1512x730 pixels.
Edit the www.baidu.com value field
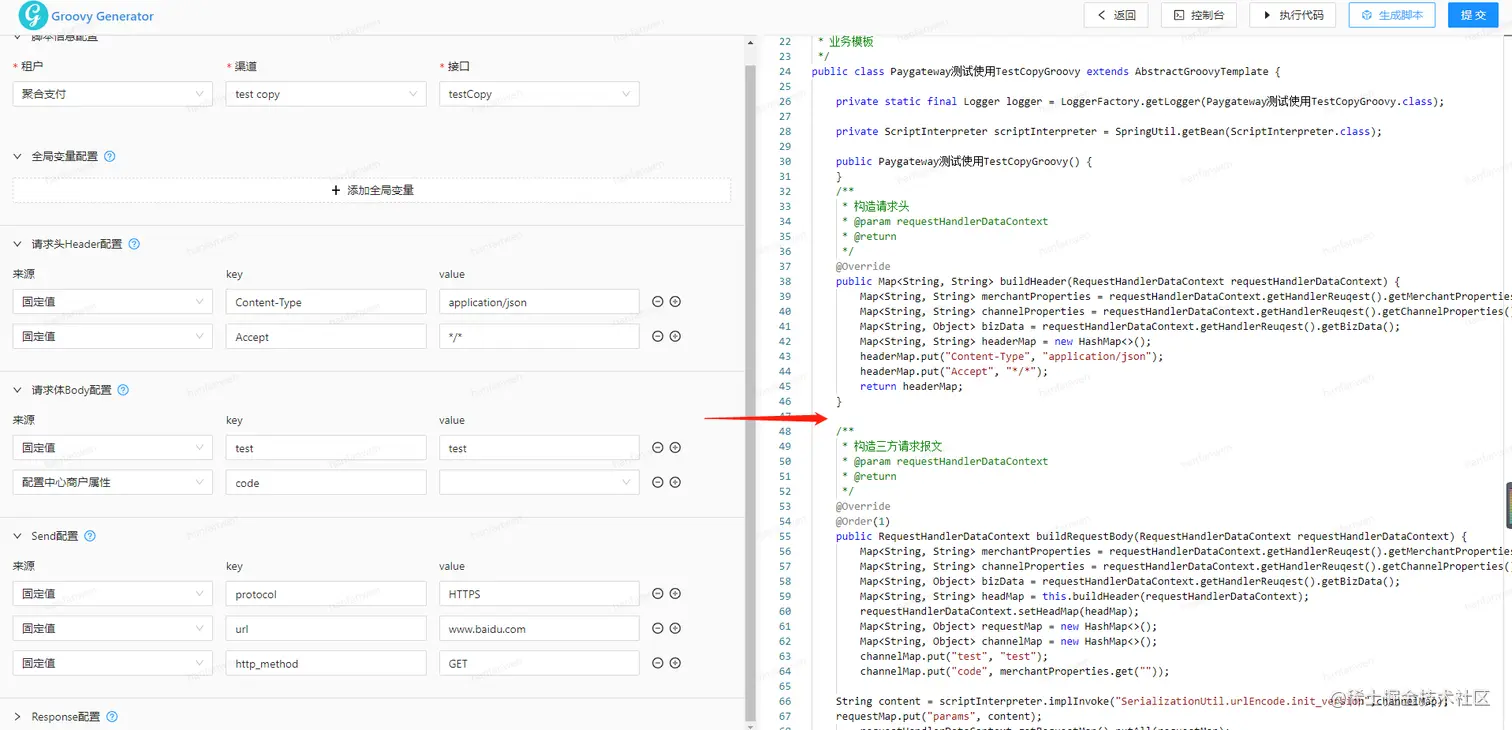(x=539, y=628)
